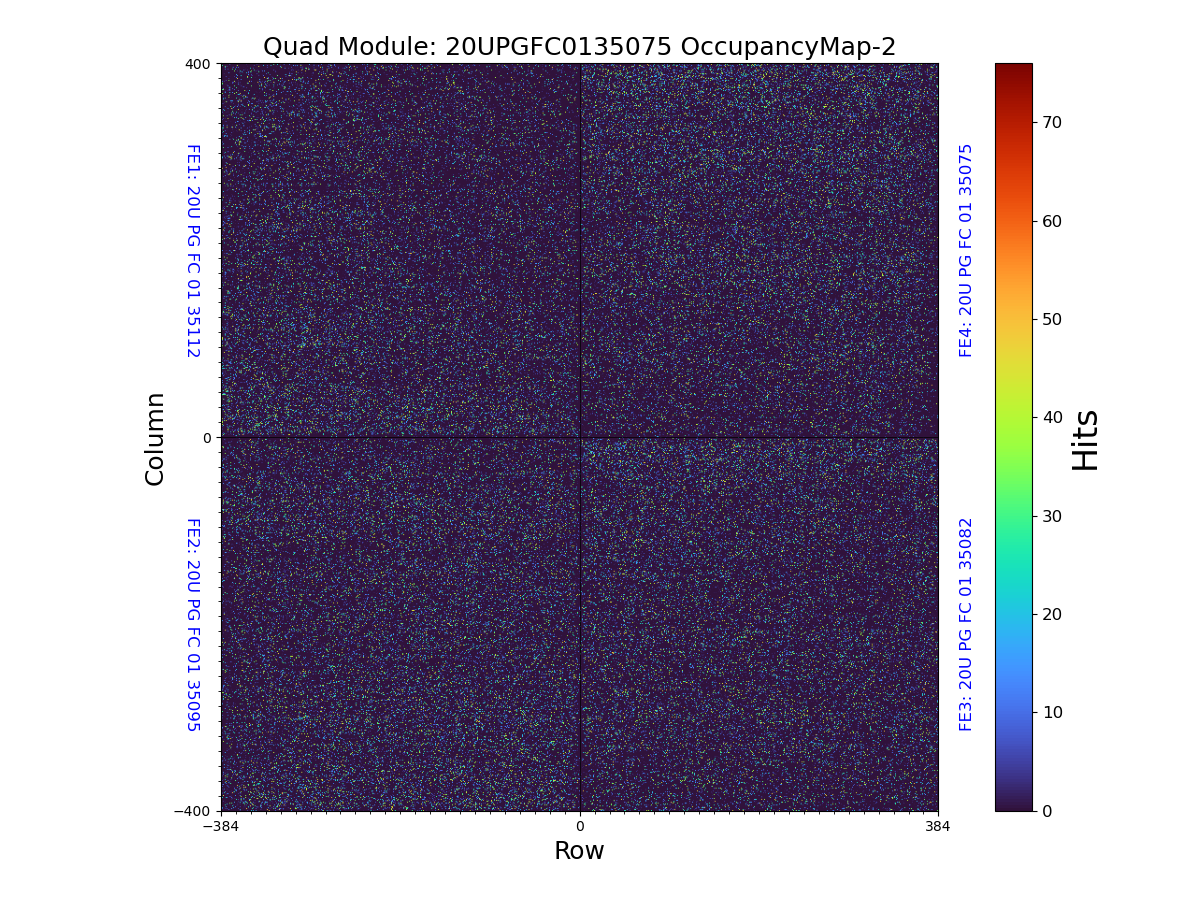Click the y-axis tick label '400'
The image size is (1200, 900).
pyautogui.click(x=199, y=64)
